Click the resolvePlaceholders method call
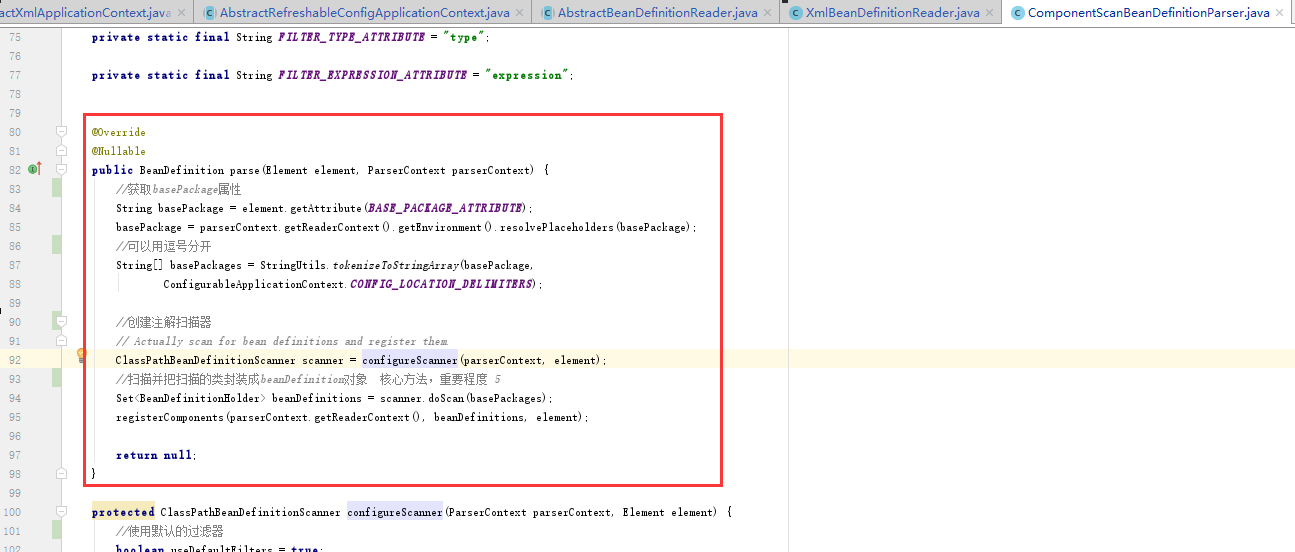This screenshot has height=552, width=1295. click(x=558, y=227)
